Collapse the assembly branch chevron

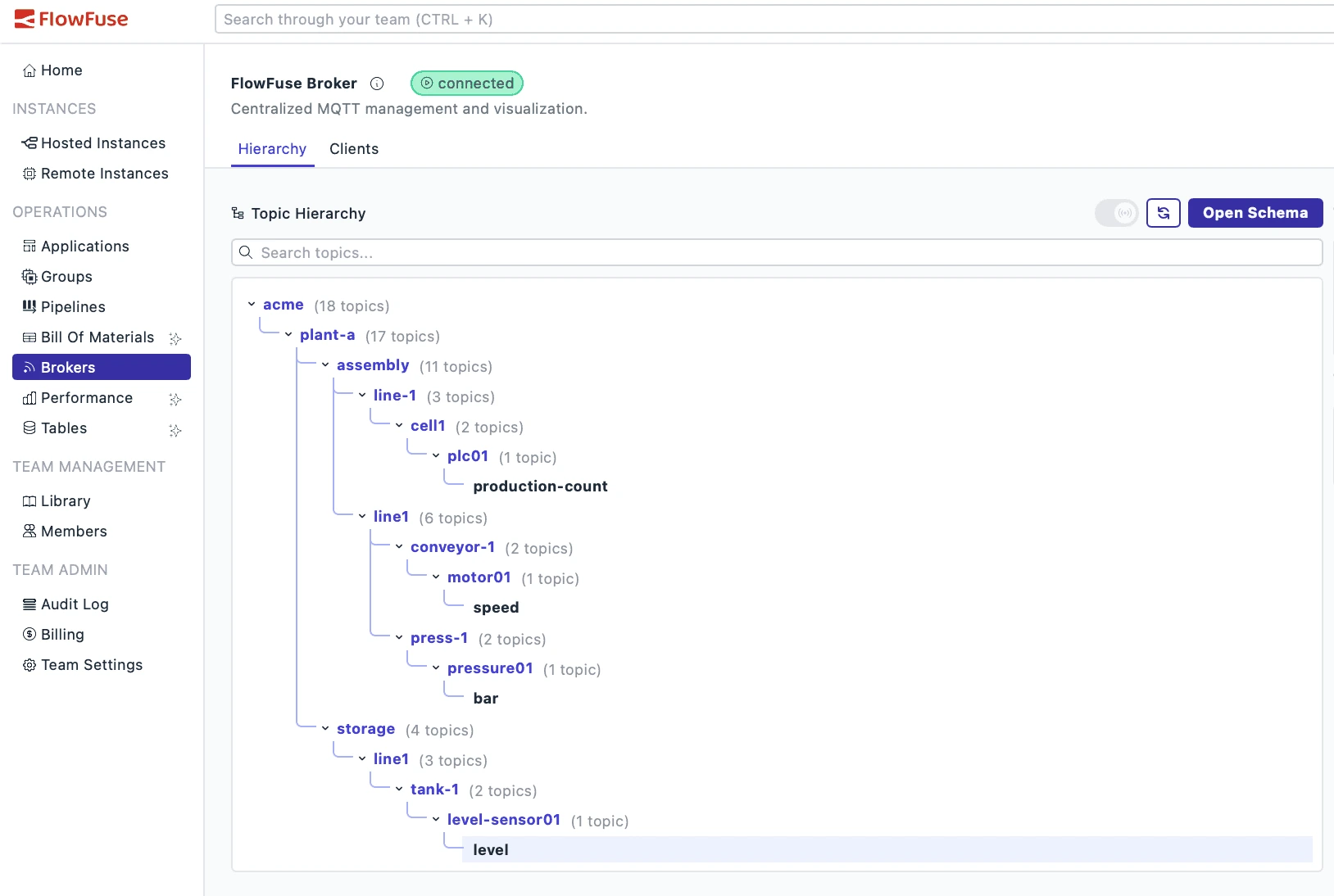point(325,365)
